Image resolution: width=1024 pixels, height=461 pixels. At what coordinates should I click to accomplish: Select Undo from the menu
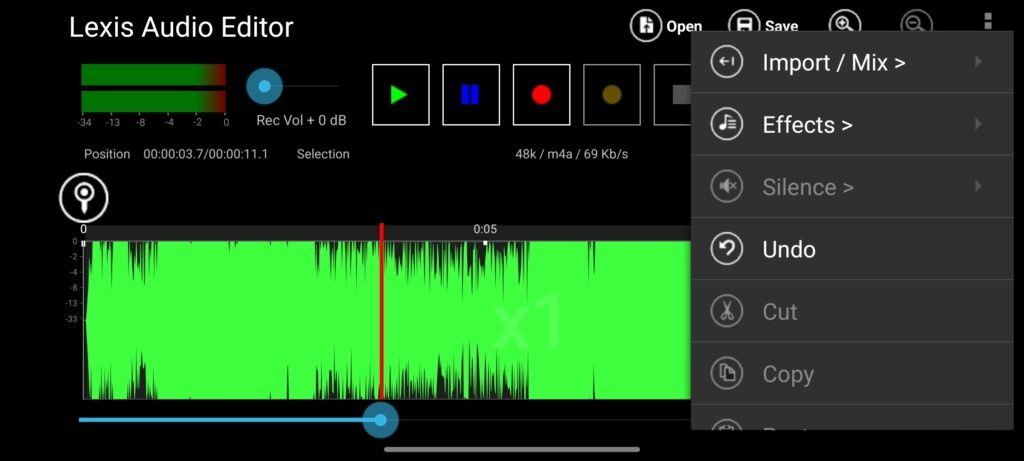click(x=788, y=249)
